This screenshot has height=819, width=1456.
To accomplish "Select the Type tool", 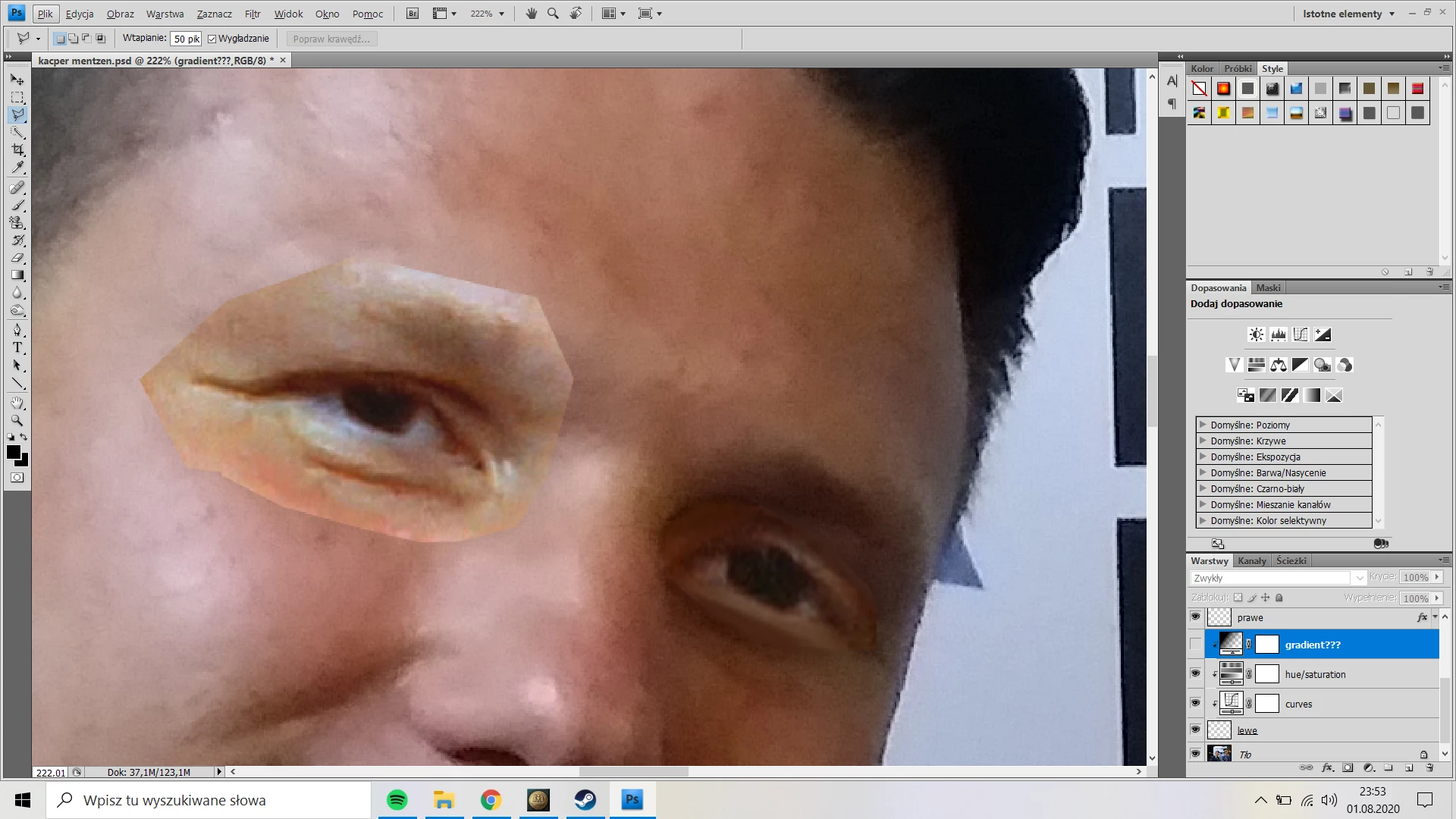I will tap(17, 348).
